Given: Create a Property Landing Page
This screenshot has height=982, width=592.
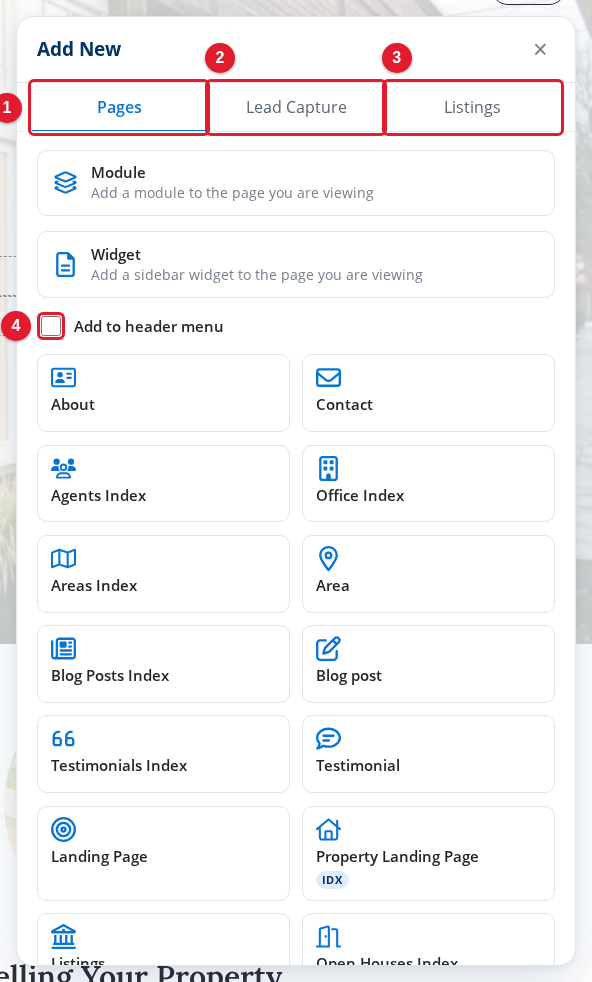Looking at the screenshot, I should (428, 853).
